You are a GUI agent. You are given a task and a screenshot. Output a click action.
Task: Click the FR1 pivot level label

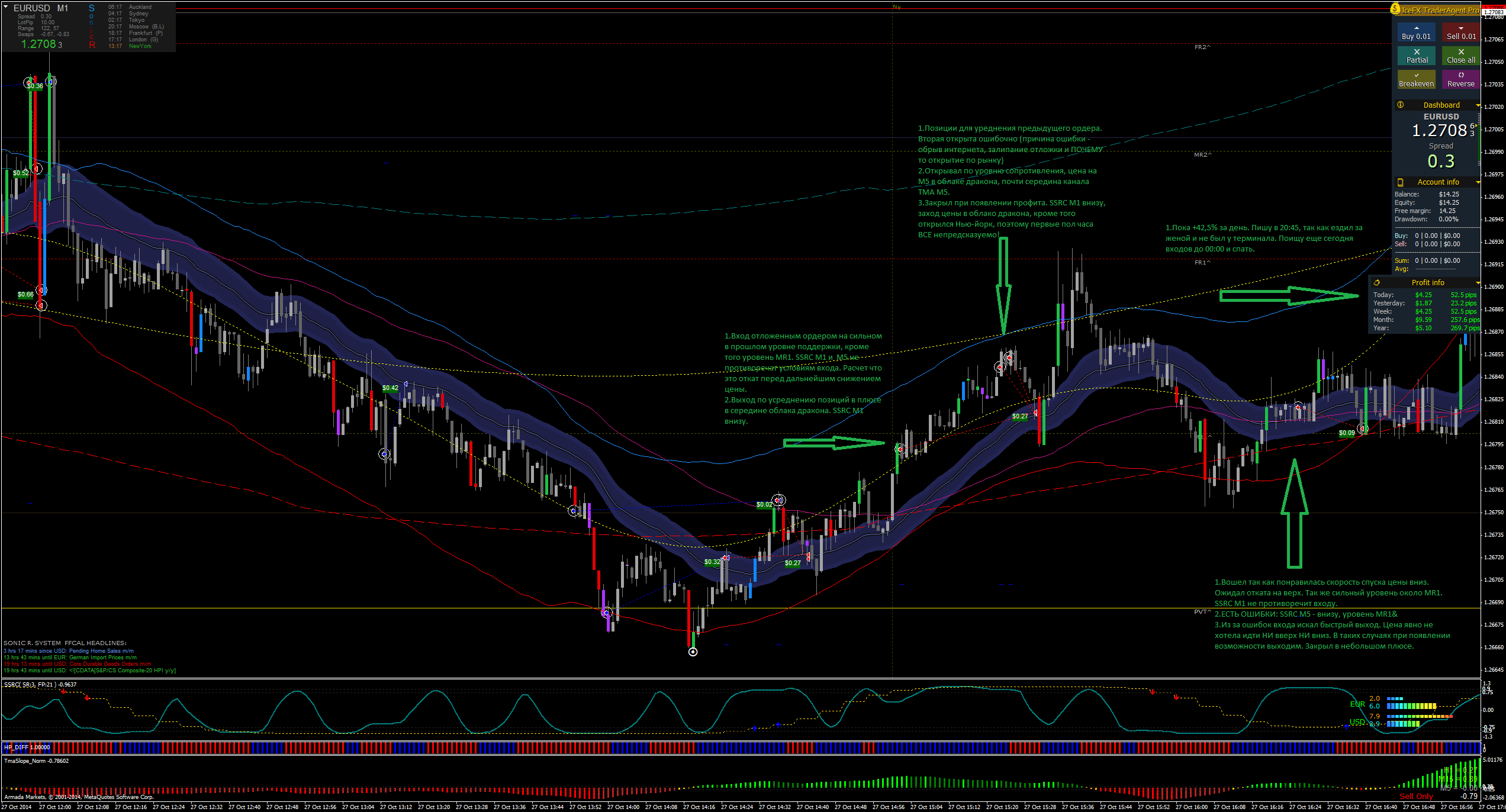[1202, 263]
